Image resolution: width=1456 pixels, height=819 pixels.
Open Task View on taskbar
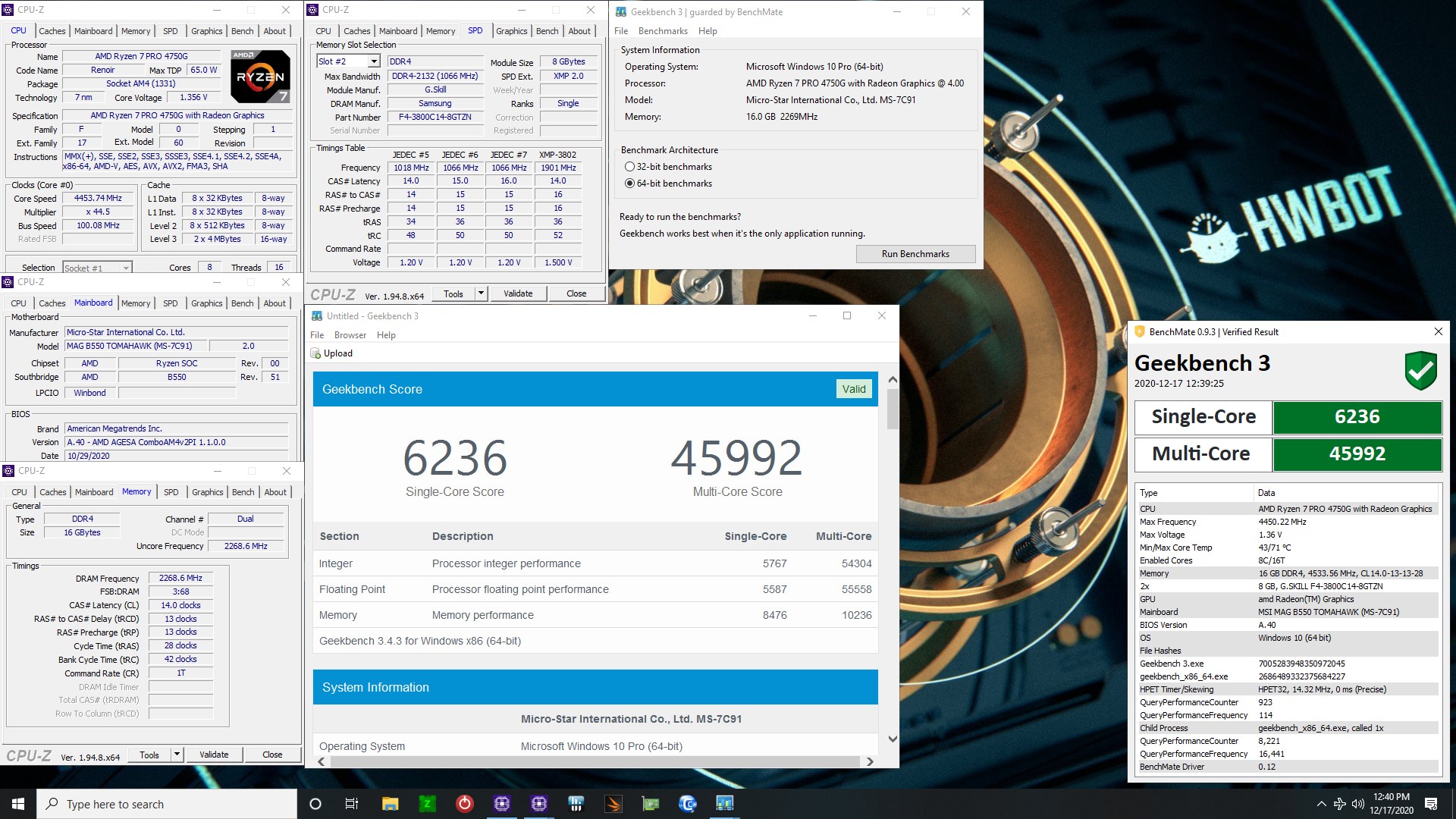(x=351, y=804)
